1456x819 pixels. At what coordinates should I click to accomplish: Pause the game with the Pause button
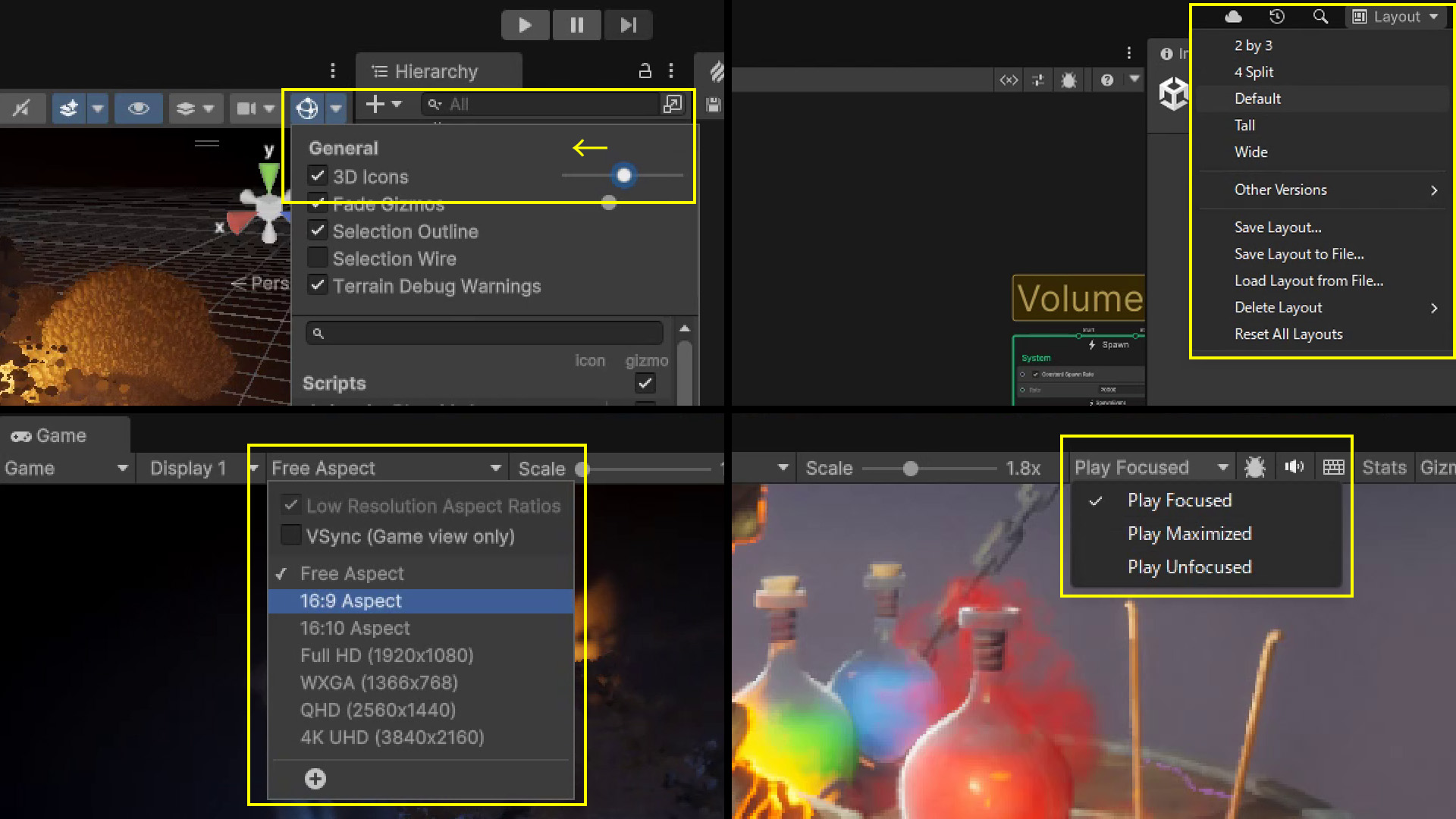click(576, 25)
